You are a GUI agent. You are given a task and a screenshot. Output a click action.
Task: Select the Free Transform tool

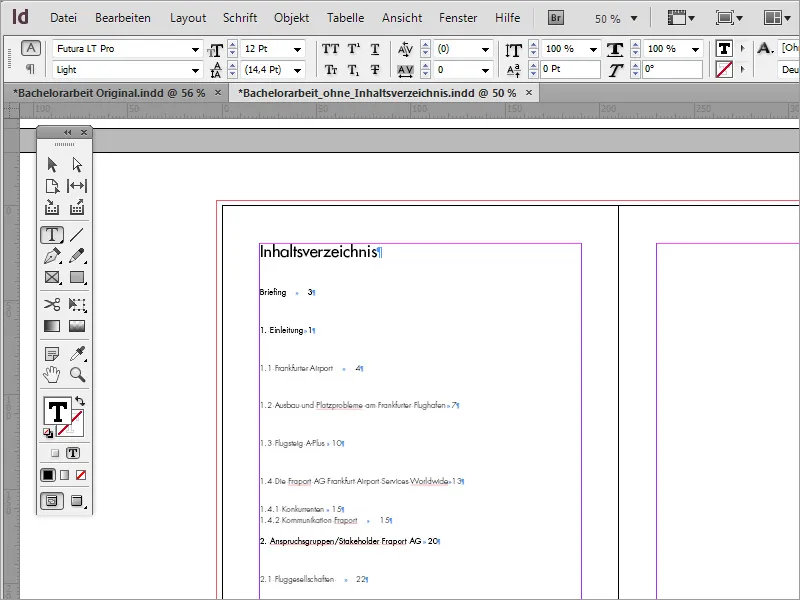pos(77,305)
